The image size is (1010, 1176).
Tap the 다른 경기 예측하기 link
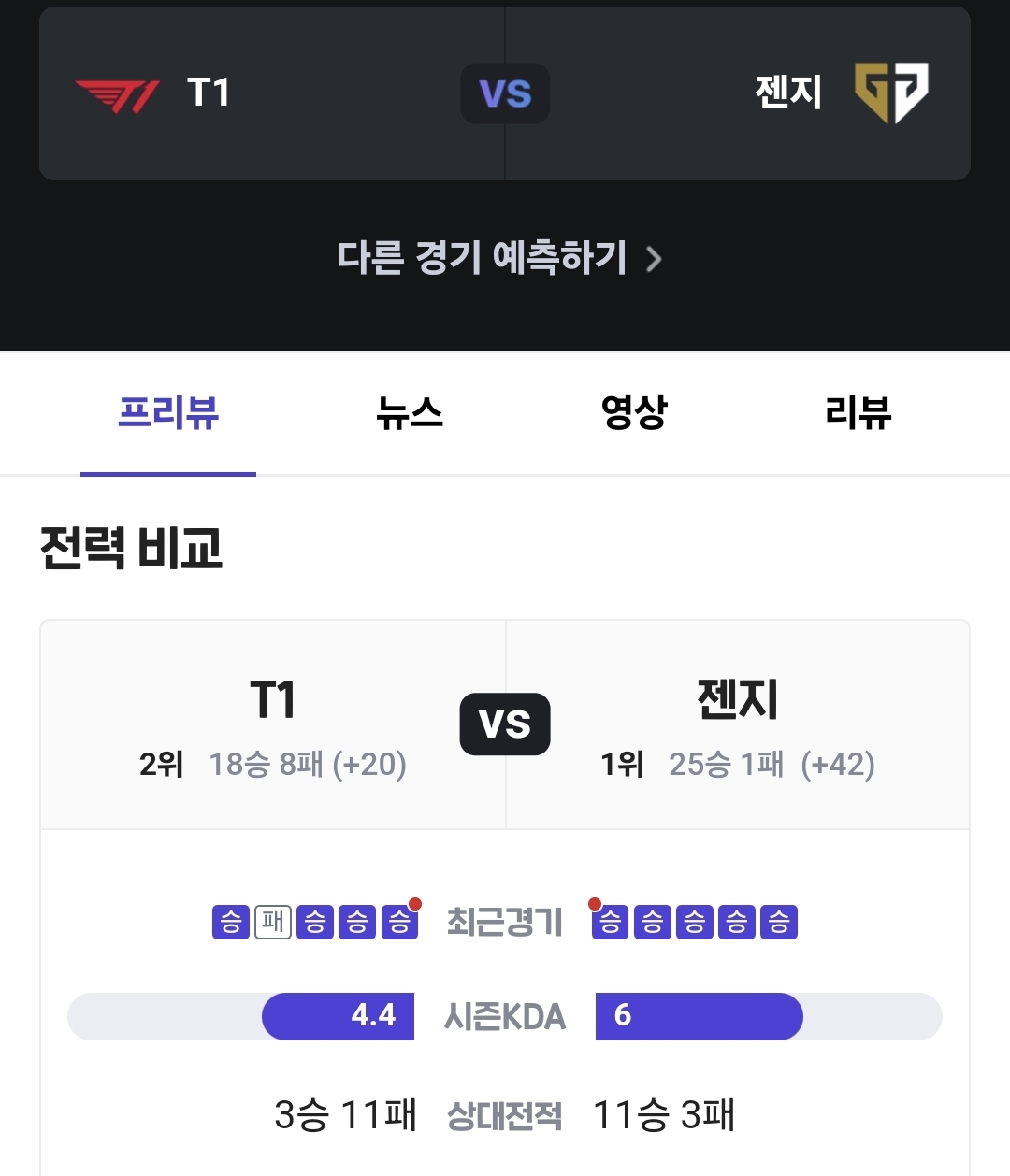click(500, 258)
